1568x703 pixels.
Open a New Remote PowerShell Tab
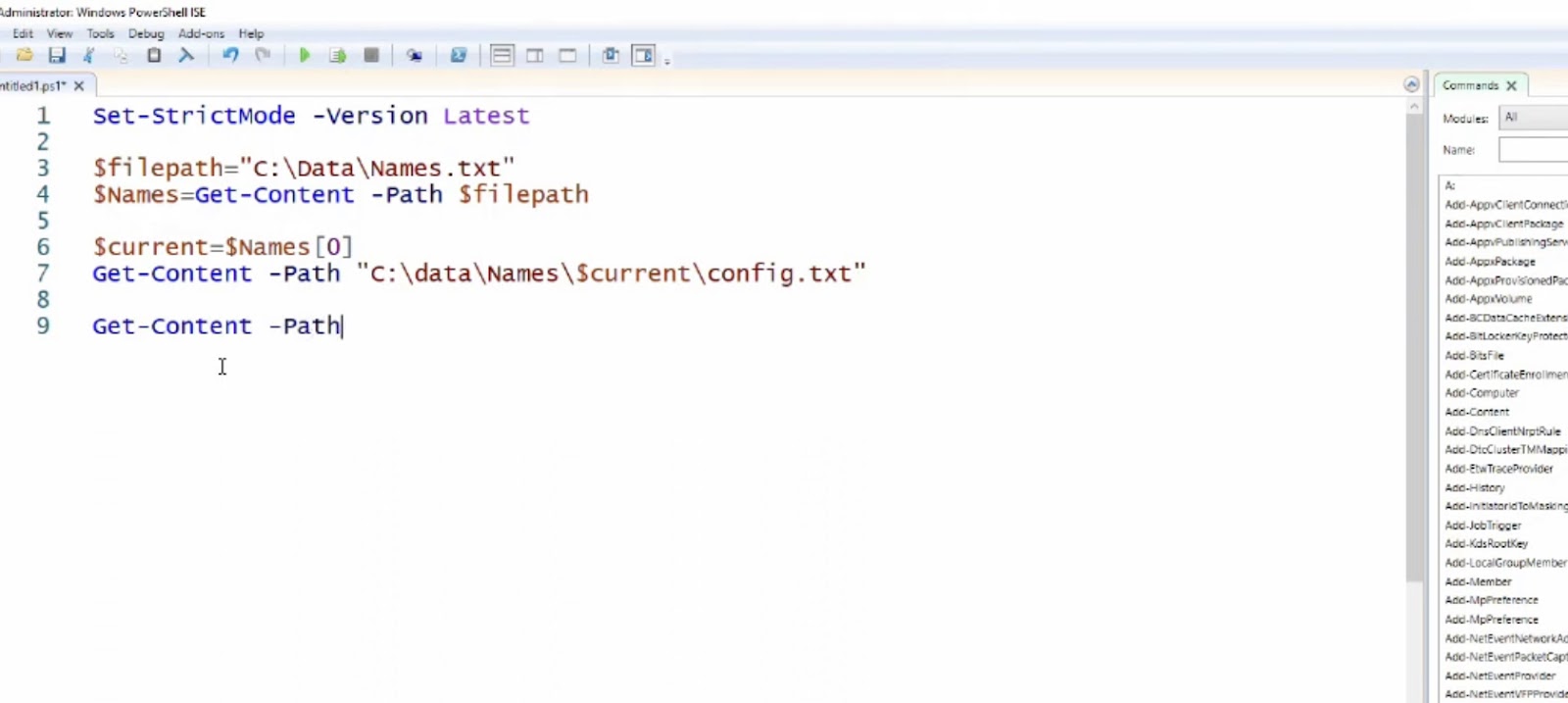[415, 55]
